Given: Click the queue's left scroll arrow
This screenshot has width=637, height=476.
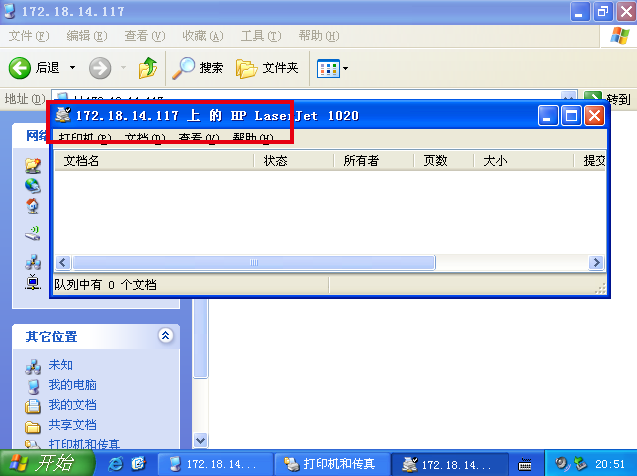Looking at the screenshot, I should 63,263.
